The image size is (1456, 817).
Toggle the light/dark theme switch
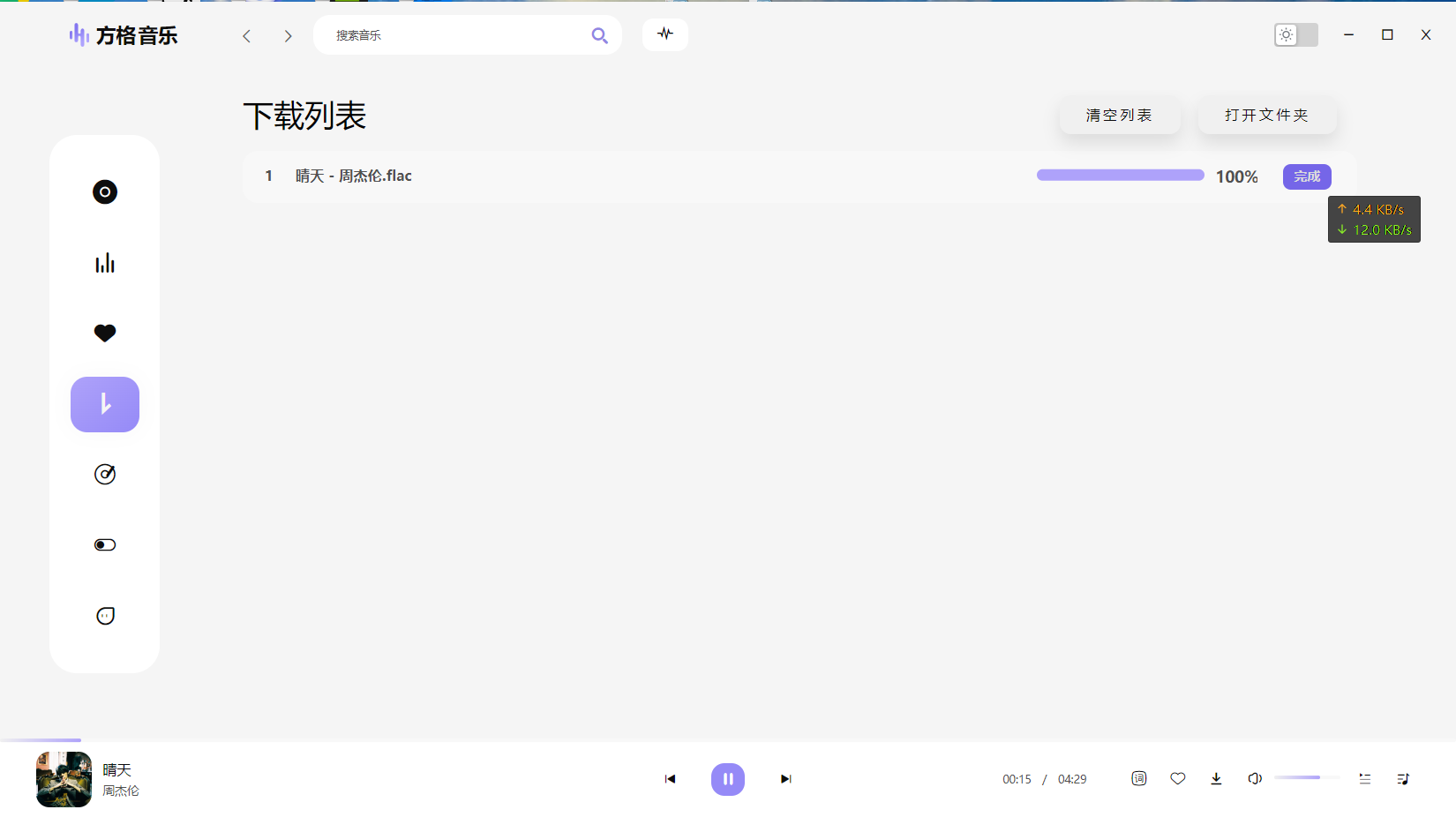pyautogui.click(x=1295, y=34)
